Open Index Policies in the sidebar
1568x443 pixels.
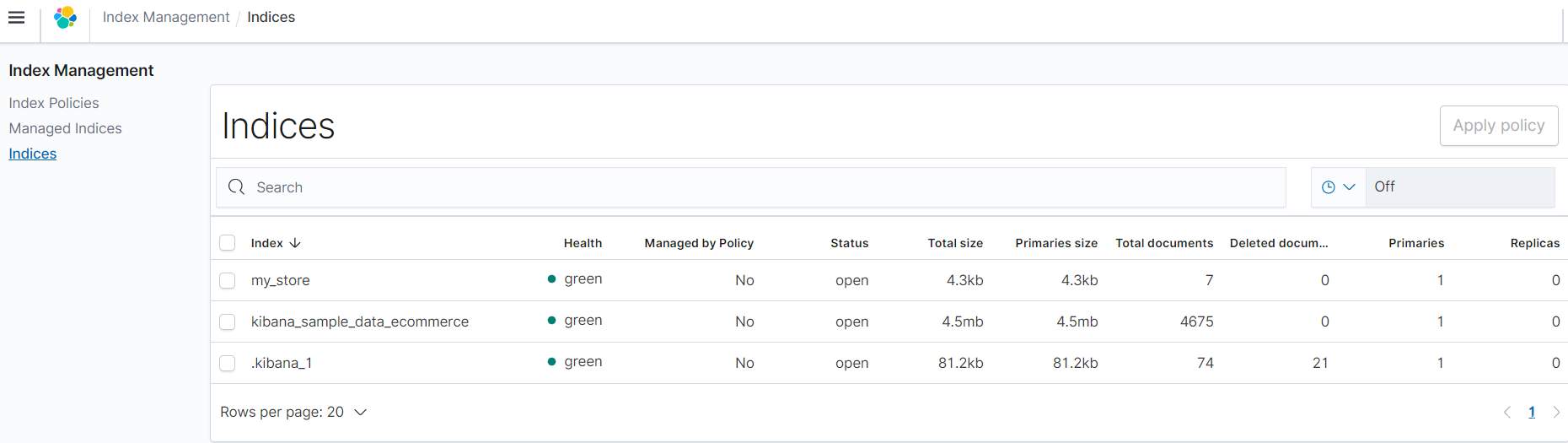[x=54, y=103]
